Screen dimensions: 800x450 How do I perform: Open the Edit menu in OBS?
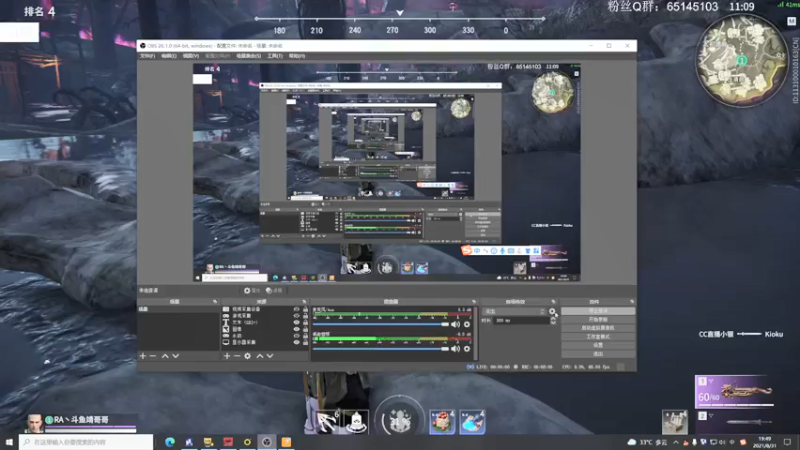pos(169,56)
